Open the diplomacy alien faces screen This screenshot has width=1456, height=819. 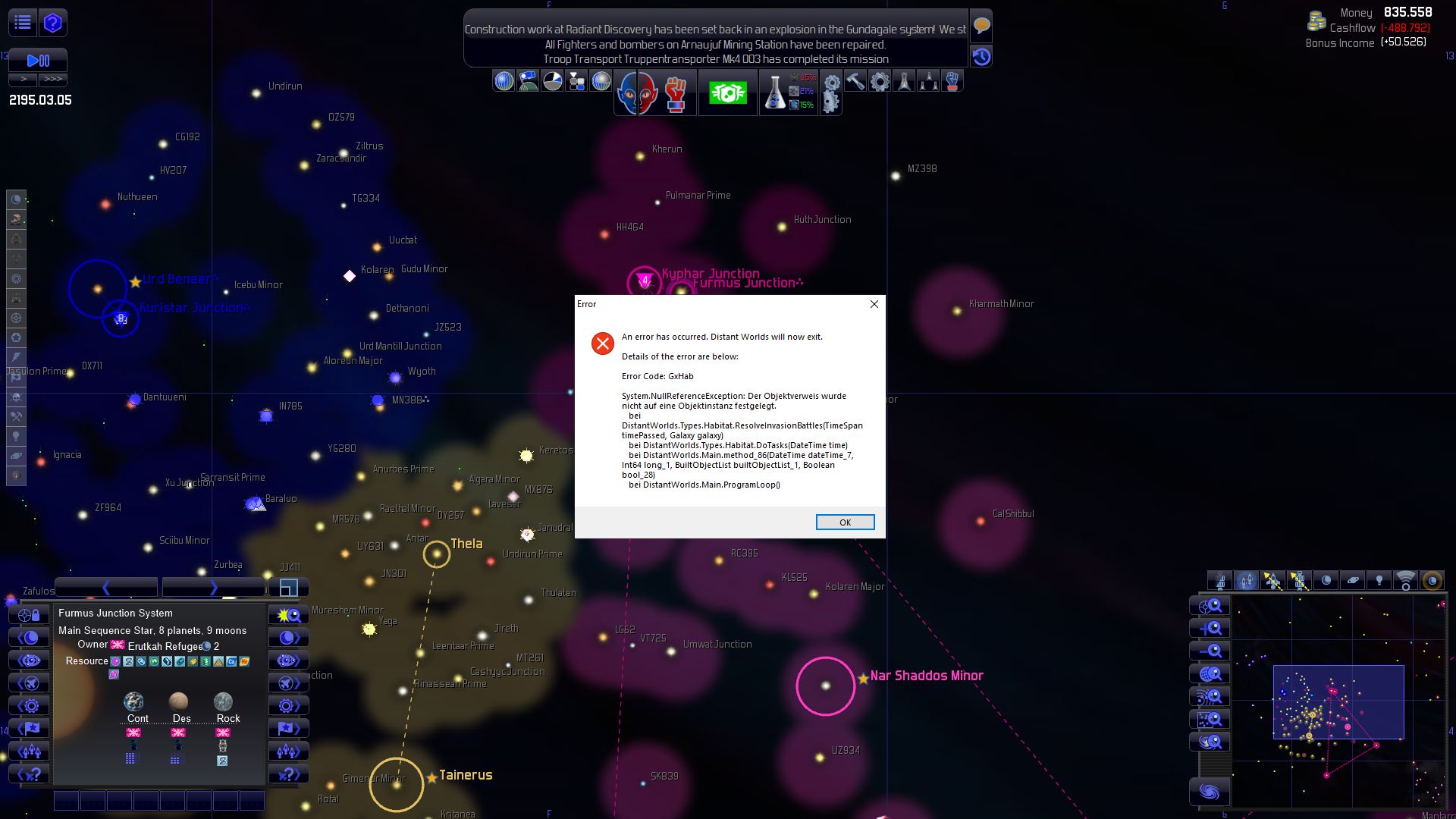[x=636, y=93]
